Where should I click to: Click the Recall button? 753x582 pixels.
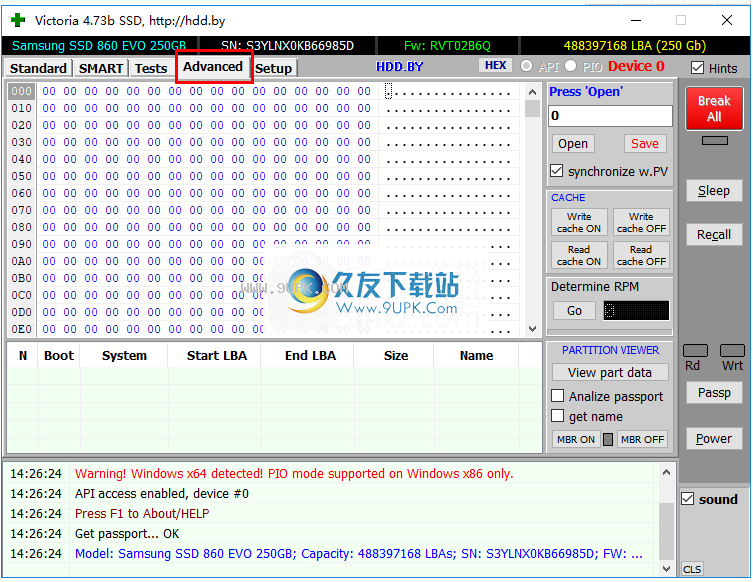tap(714, 235)
